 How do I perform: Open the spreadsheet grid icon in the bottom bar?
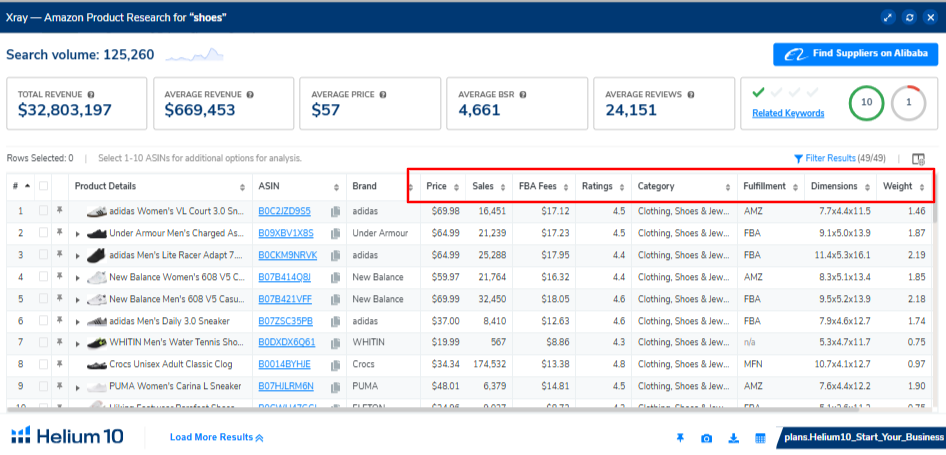tap(760, 438)
